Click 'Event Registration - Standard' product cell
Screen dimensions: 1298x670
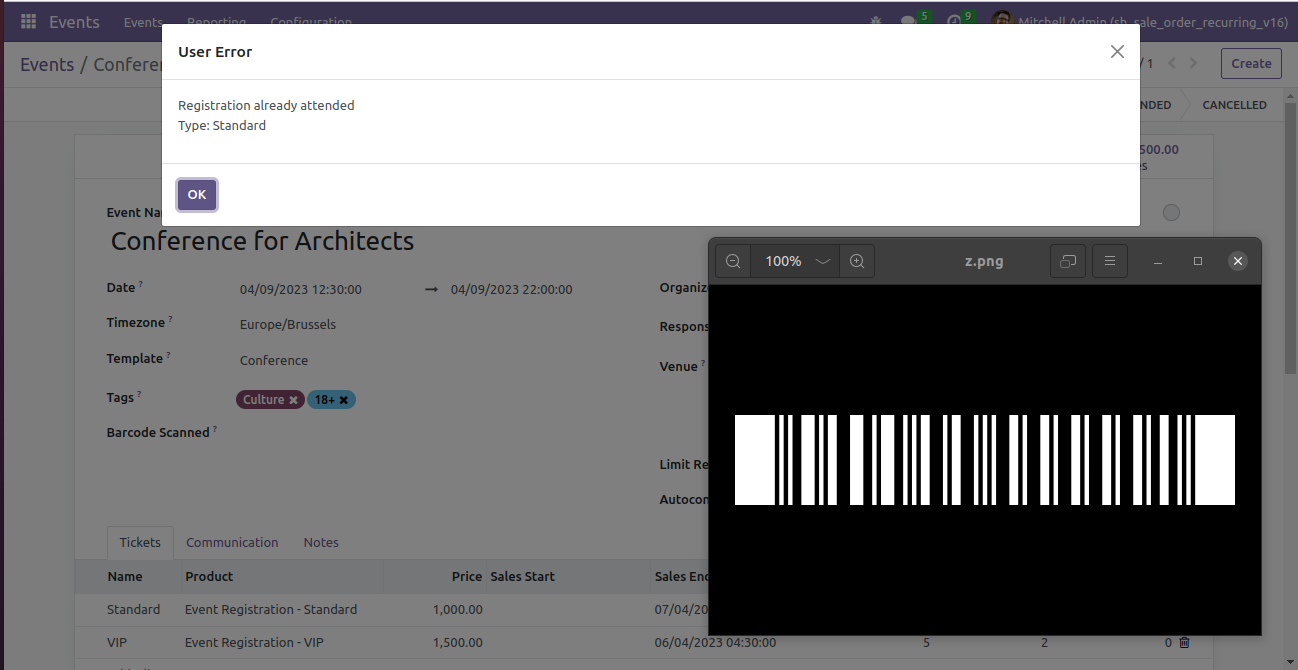tap(271, 610)
